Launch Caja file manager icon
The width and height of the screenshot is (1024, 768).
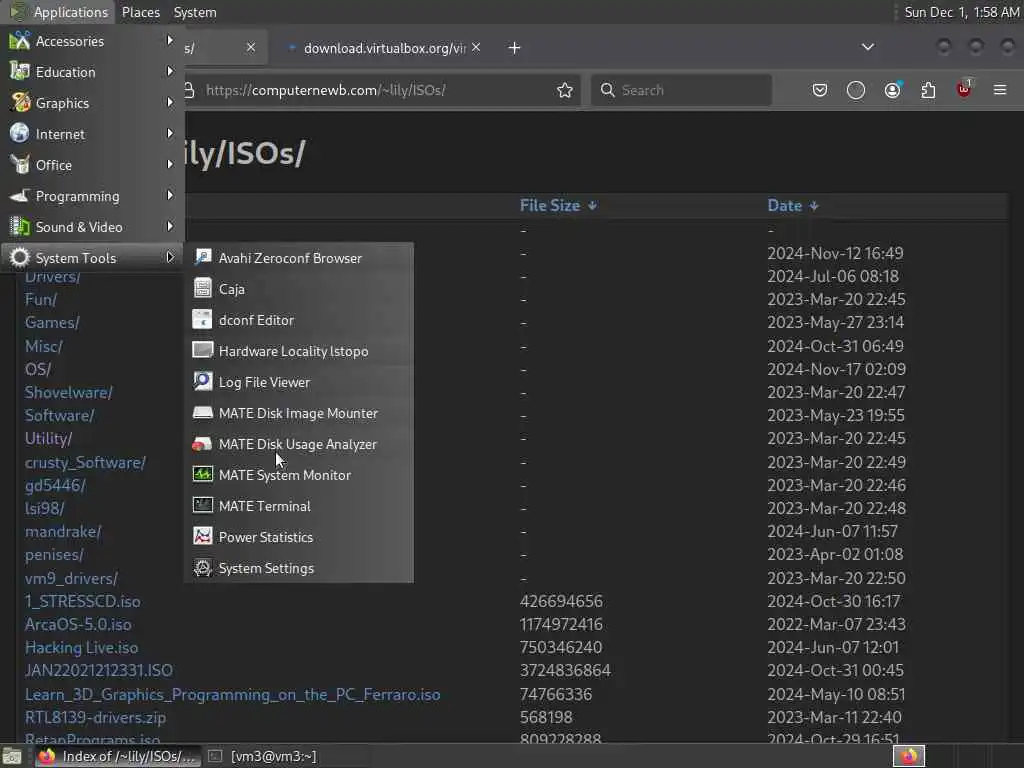coord(202,288)
